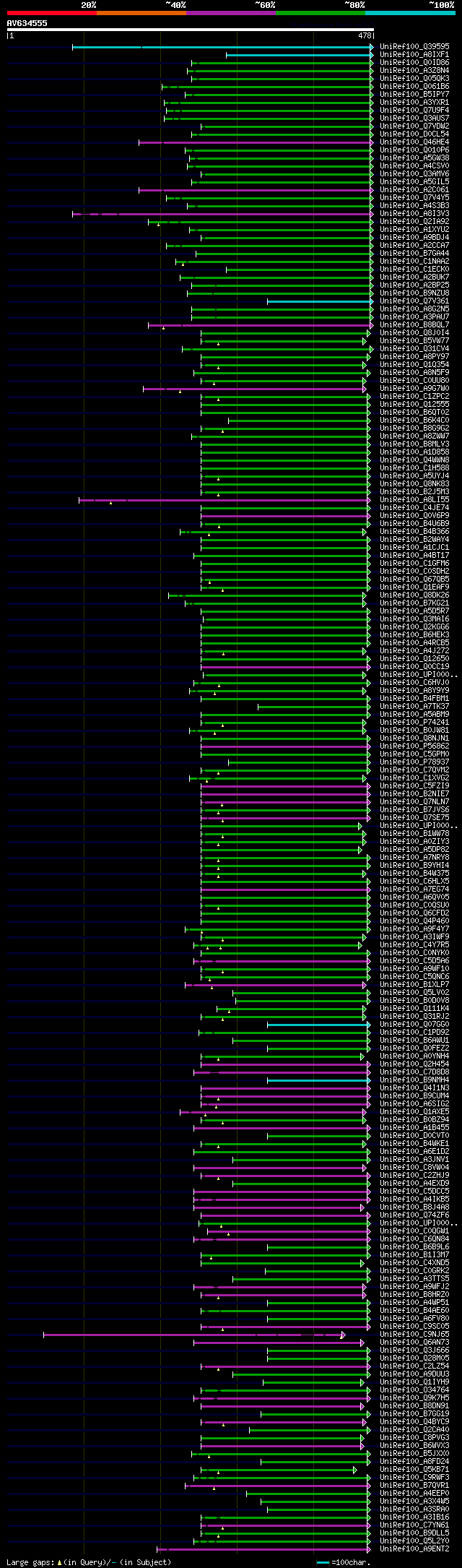
Task: Open hit UniRef100_Q4P460
Action: click(x=414, y=921)
